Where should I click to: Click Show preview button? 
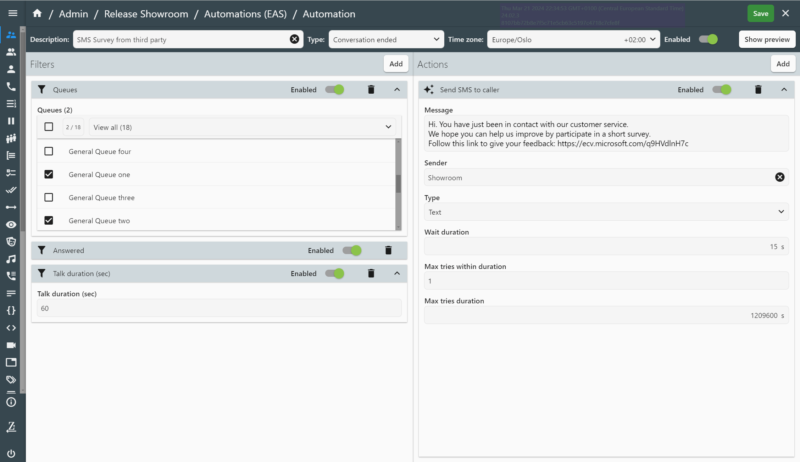(766, 39)
